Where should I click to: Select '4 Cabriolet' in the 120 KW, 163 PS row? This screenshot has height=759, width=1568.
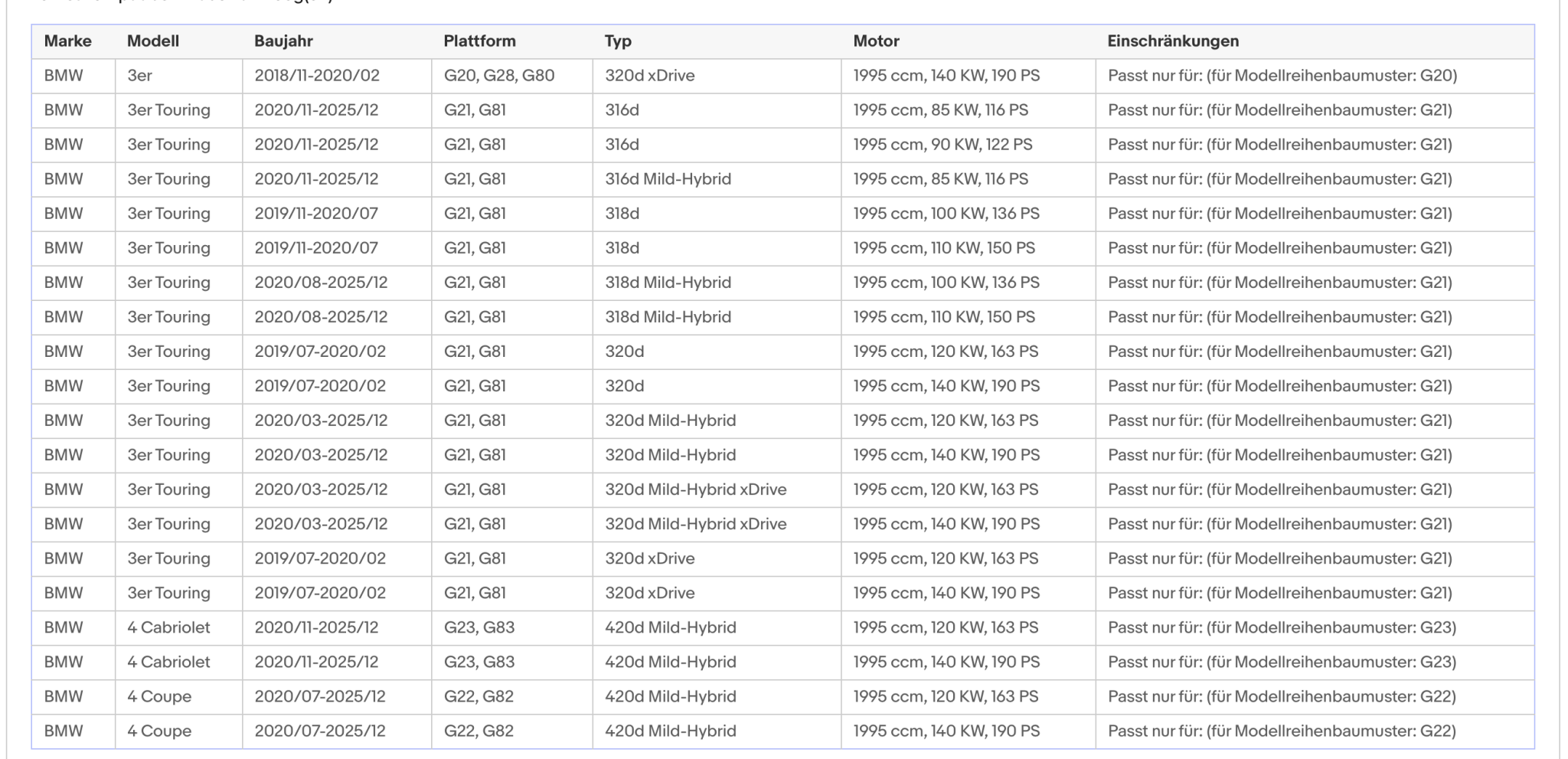point(168,627)
